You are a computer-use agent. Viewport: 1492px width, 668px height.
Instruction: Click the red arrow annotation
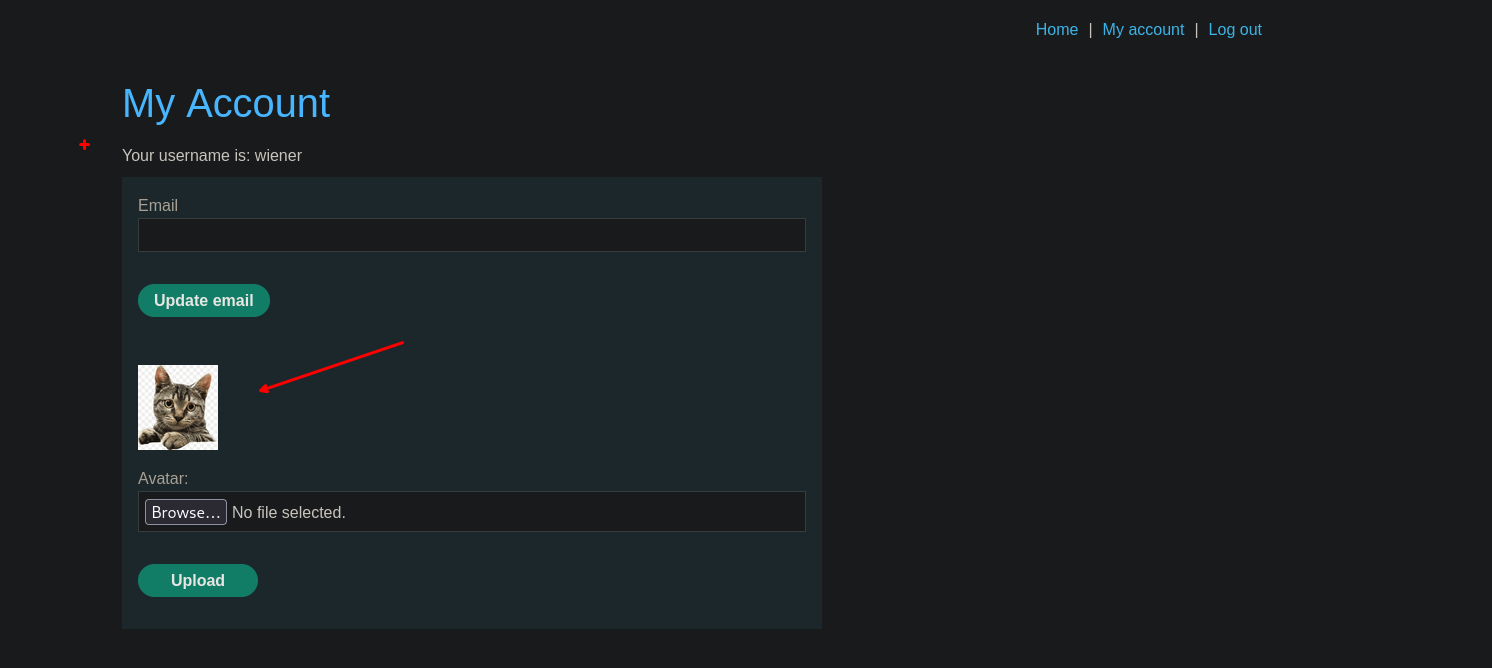332,366
